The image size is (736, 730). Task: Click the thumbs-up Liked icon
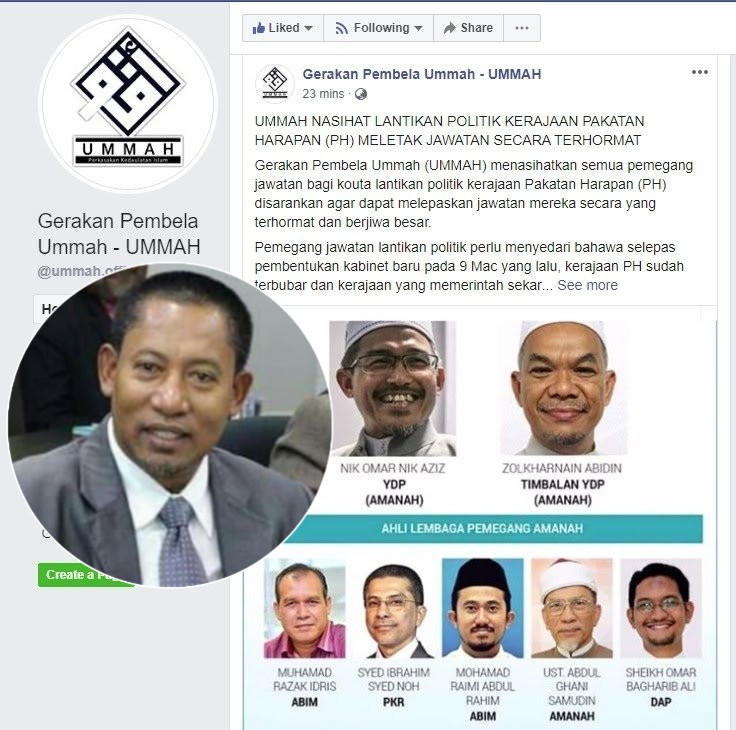(258, 28)
